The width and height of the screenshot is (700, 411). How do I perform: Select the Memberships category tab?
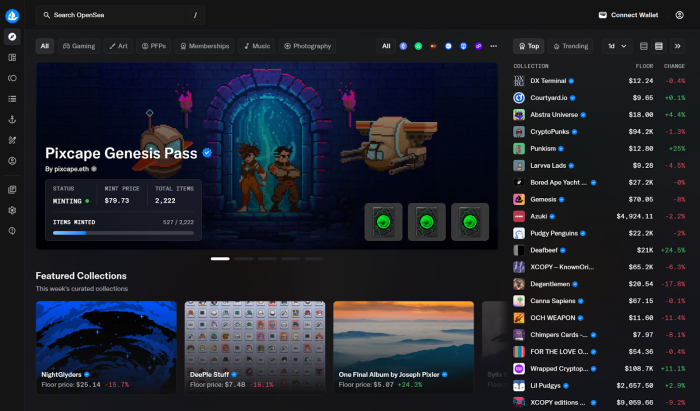coord(204,46)
